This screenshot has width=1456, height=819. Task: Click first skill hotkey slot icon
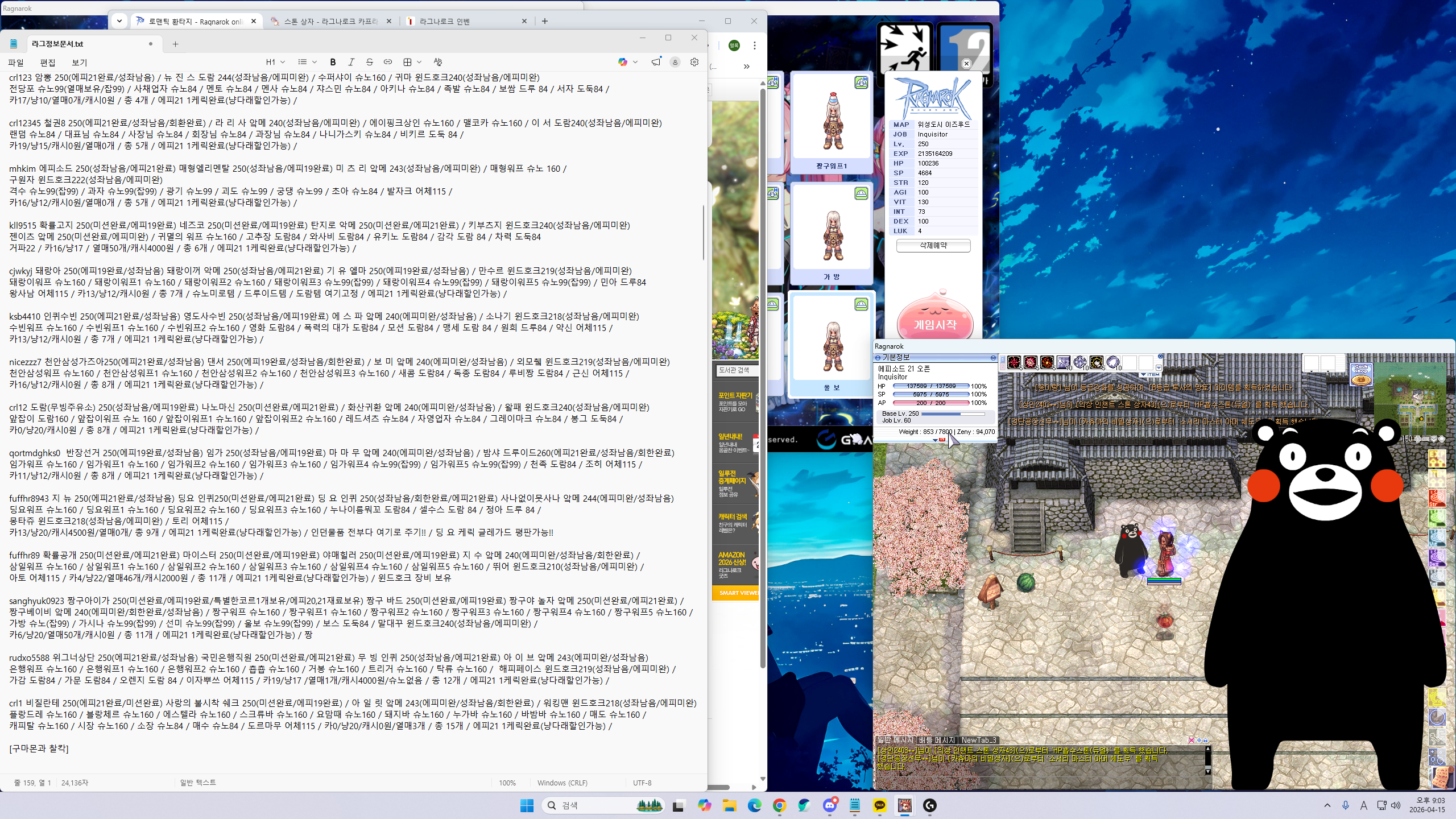click(1014, 362)
